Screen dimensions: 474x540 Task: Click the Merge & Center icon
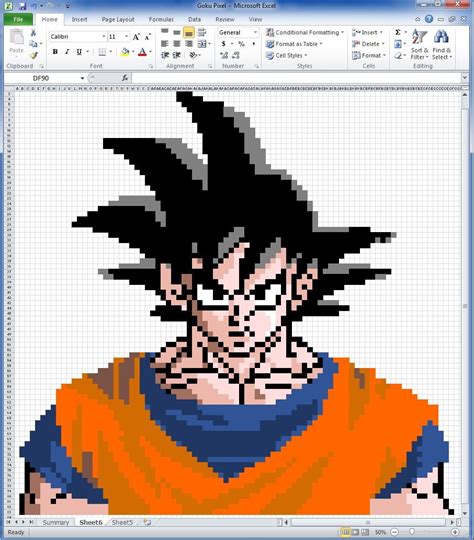click(202, 44)
